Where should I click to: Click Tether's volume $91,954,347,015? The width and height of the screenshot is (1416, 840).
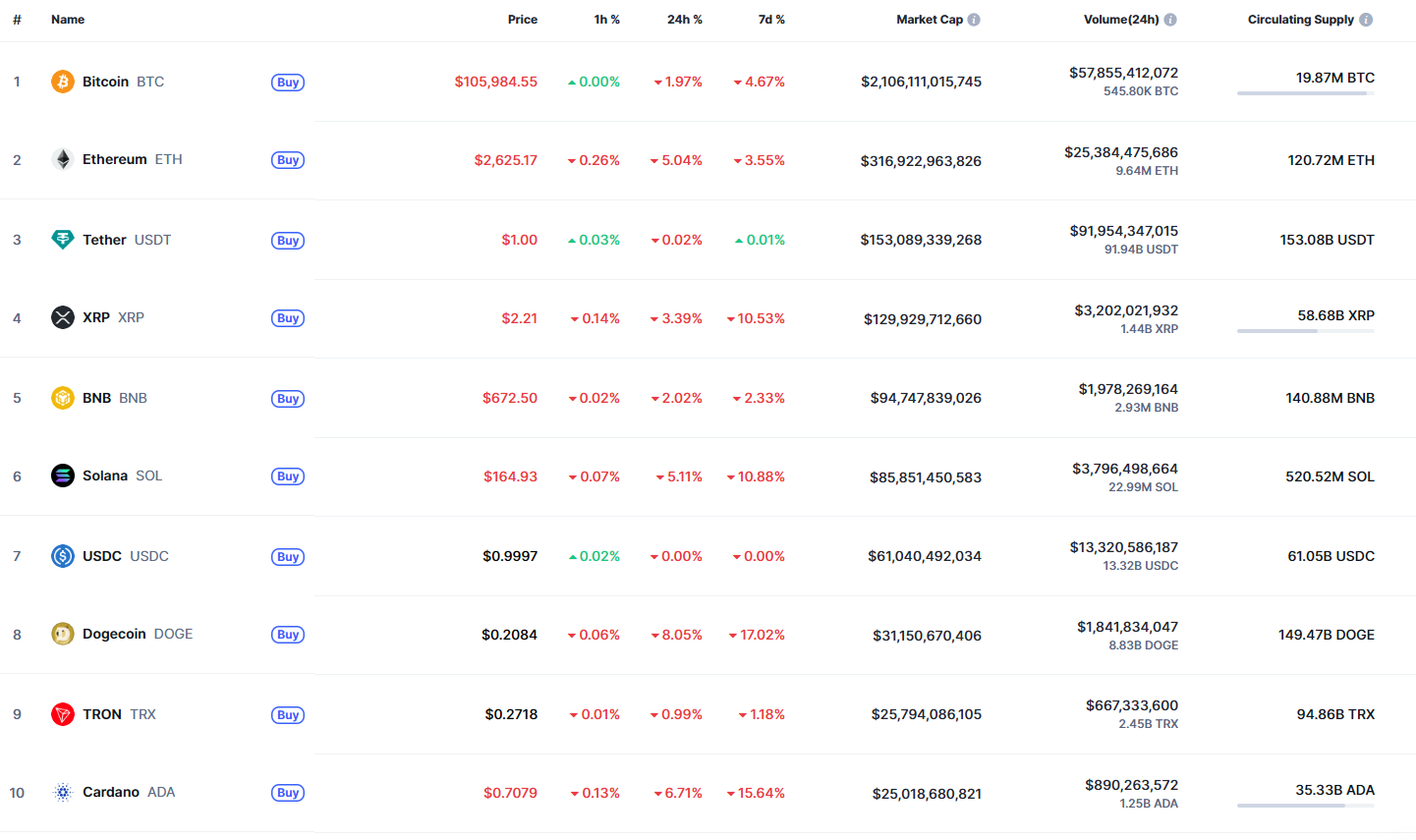[x=1124, y=231]
